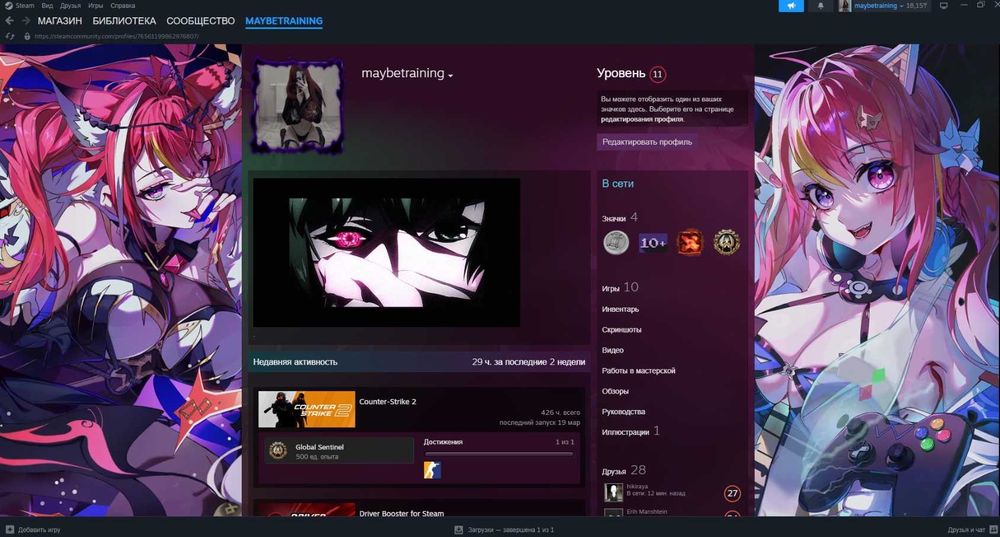Click Загрузки завершена download status text

point(510,530)
